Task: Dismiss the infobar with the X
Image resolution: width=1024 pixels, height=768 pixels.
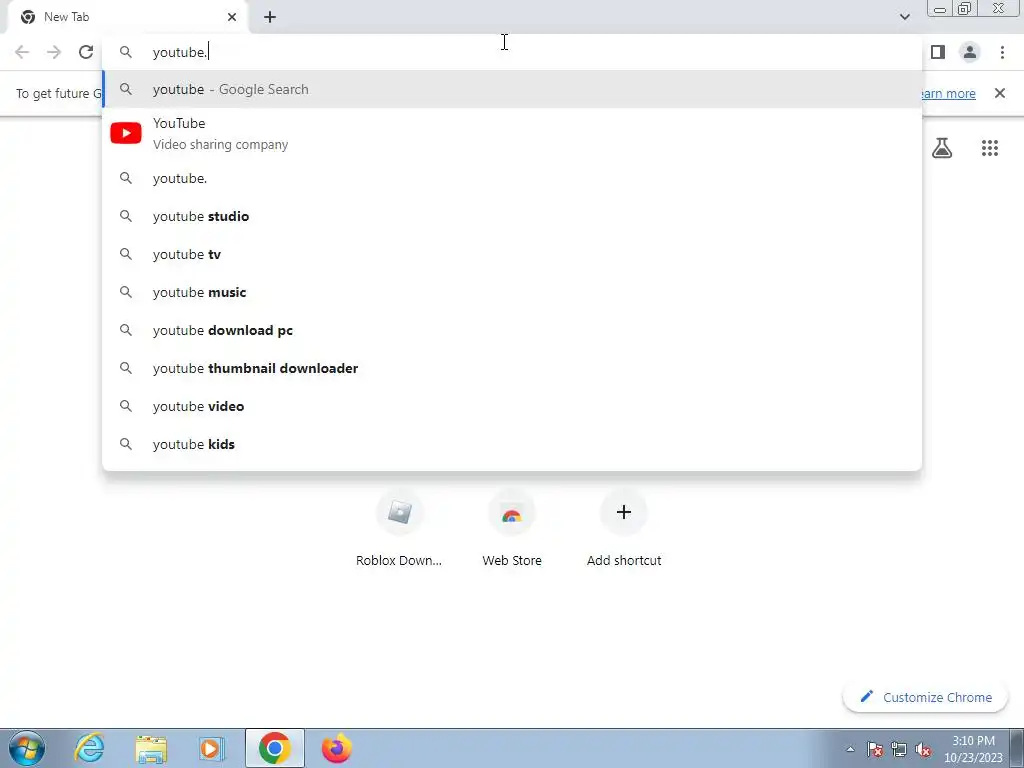Action: click(x=1000, y=93)
